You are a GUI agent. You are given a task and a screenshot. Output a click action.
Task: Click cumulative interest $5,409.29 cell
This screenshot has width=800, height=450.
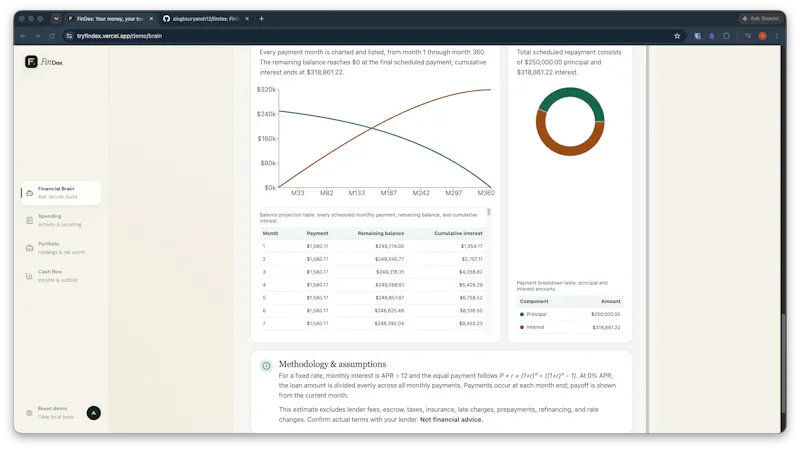click(x=471, y=285)
